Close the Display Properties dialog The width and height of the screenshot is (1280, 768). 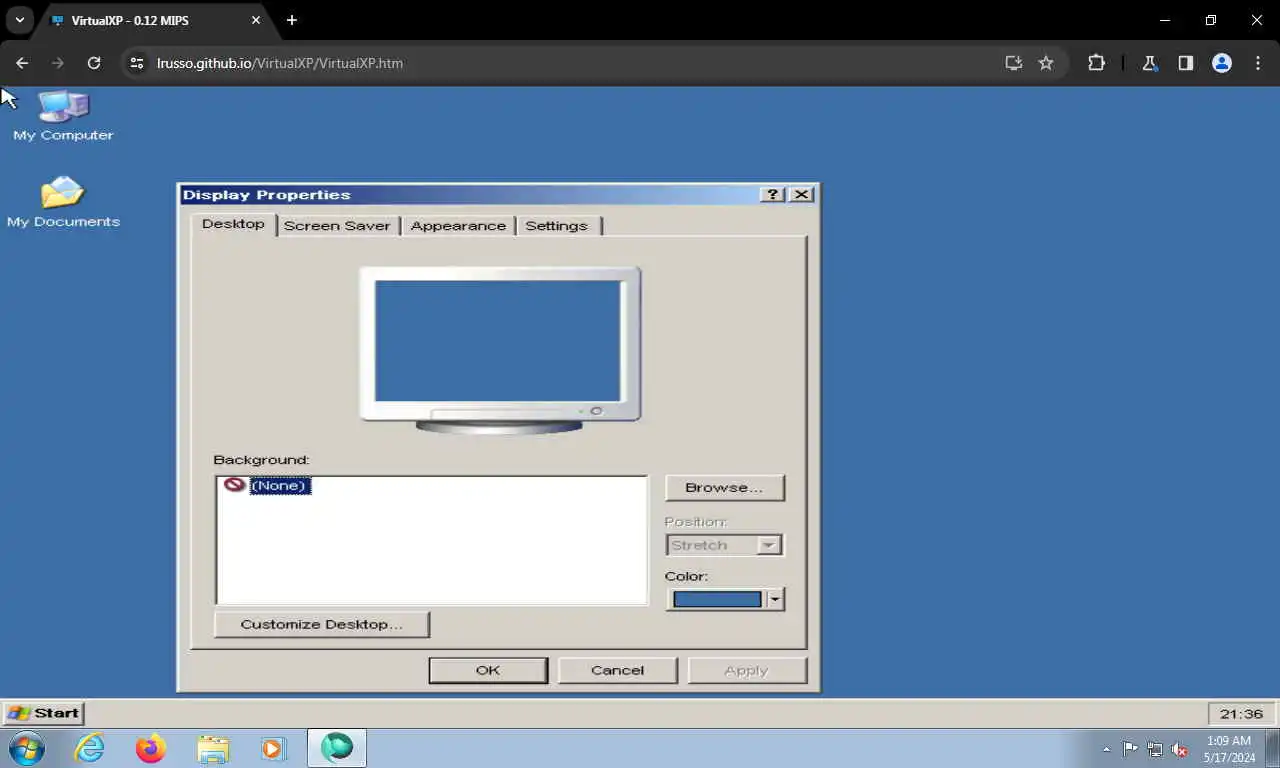(x=802, y=195)
